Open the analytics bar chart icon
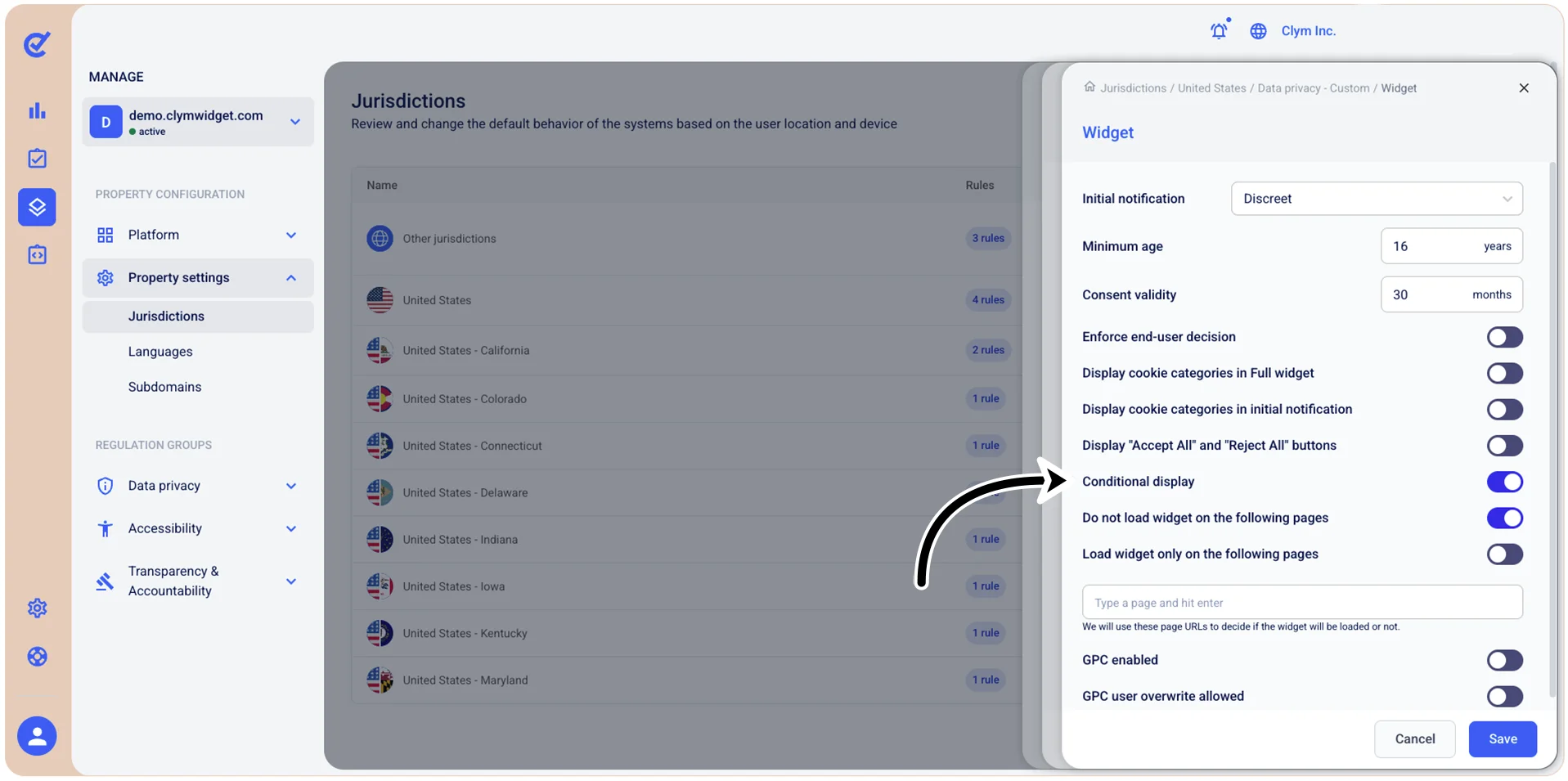The image size is (1568, 781). 37,110
